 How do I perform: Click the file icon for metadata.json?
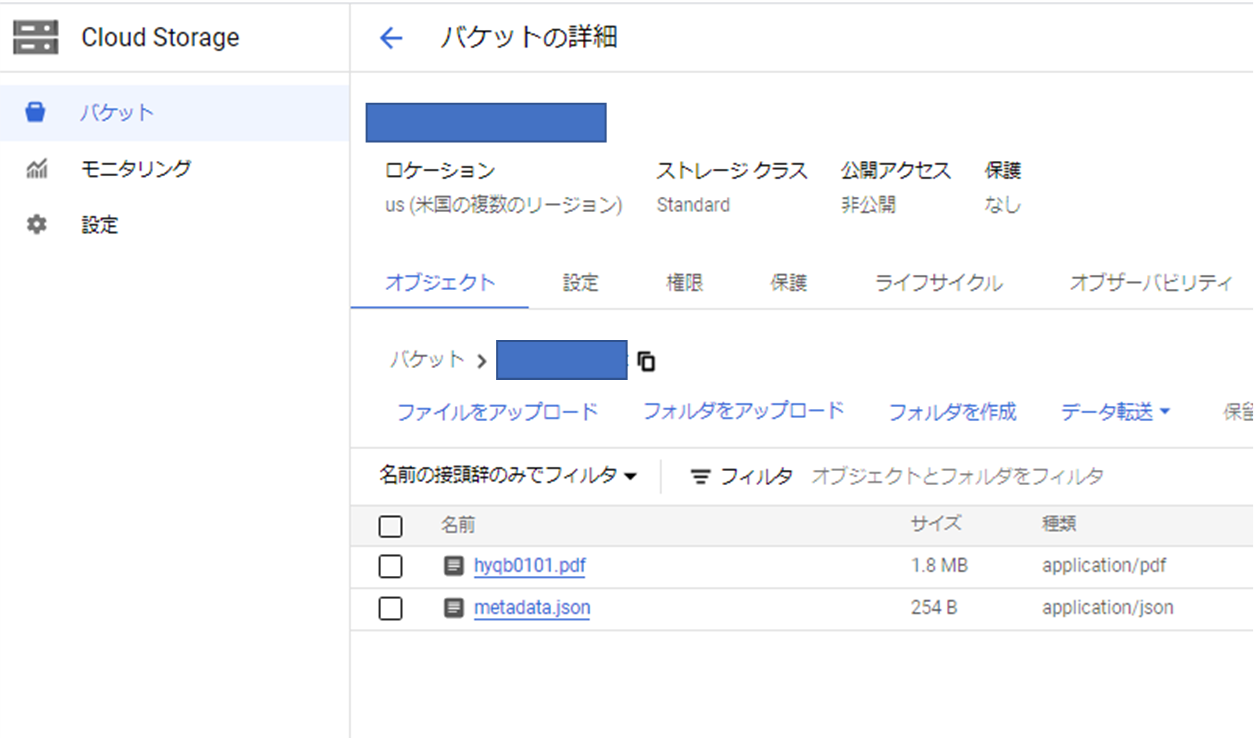coord(454,607)
